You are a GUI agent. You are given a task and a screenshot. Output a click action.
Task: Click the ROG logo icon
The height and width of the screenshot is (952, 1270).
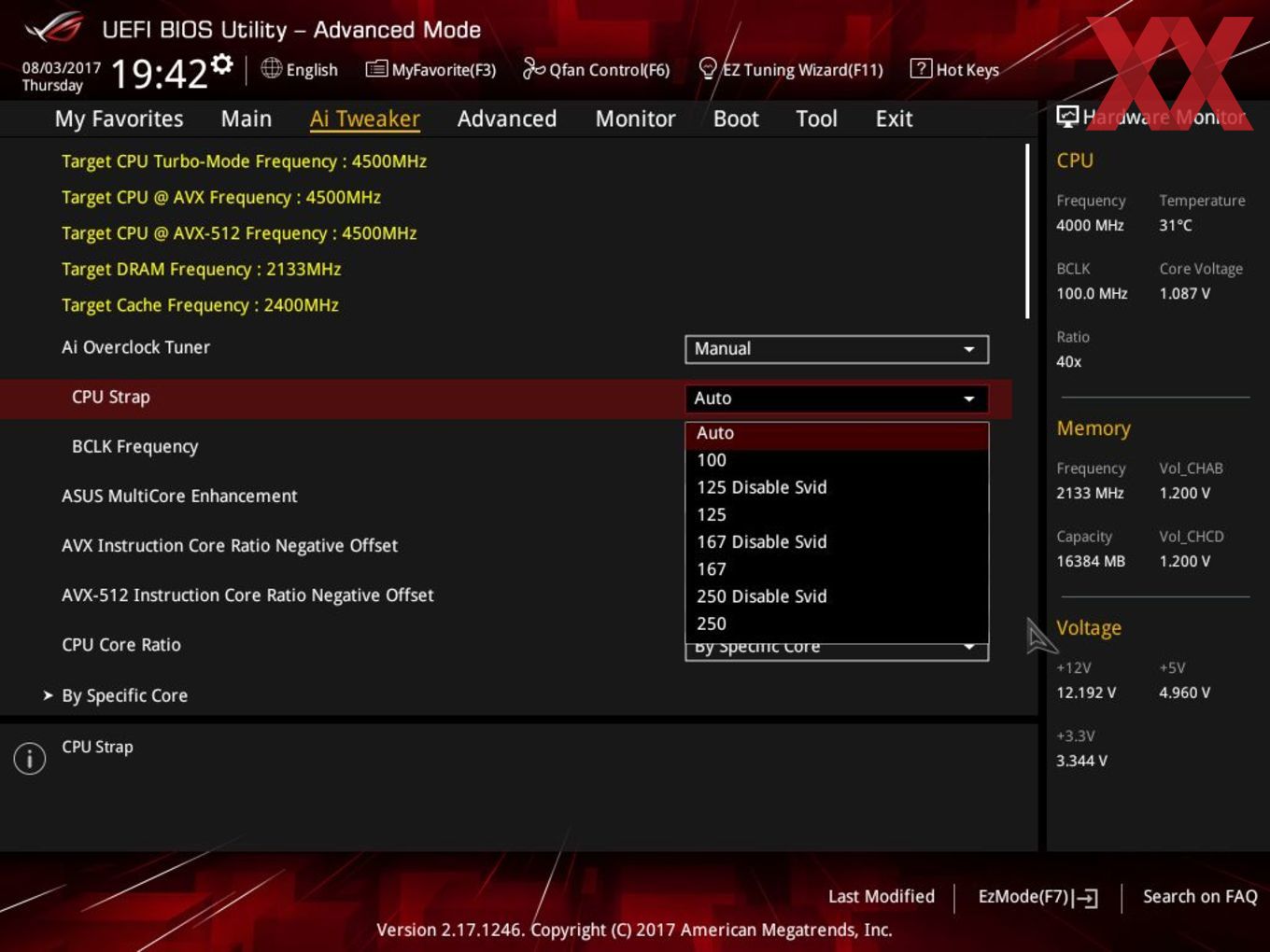click(54, 28)
